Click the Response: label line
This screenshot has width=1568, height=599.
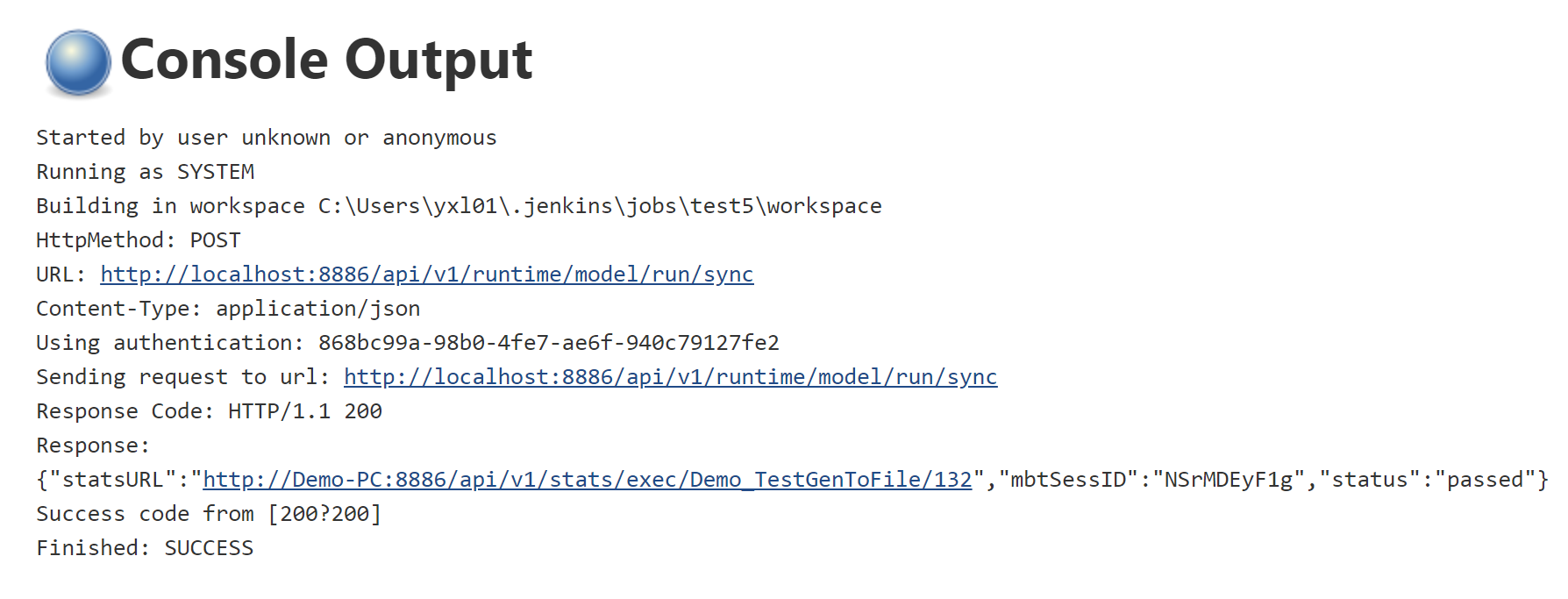[x=93, y=446]
